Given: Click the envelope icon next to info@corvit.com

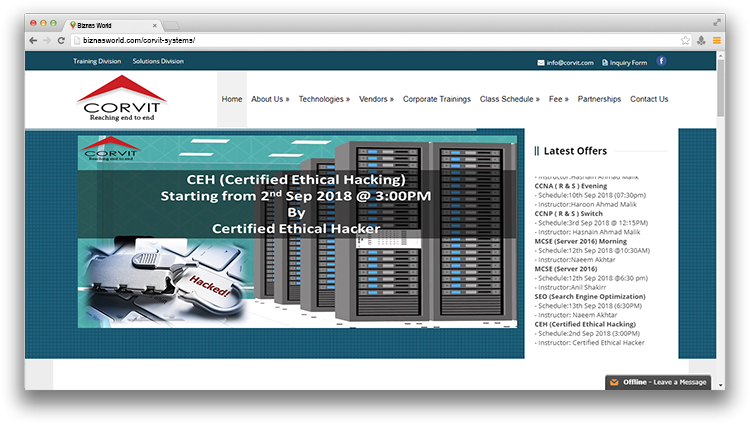Looking at the screenshot, I should 541,62.
